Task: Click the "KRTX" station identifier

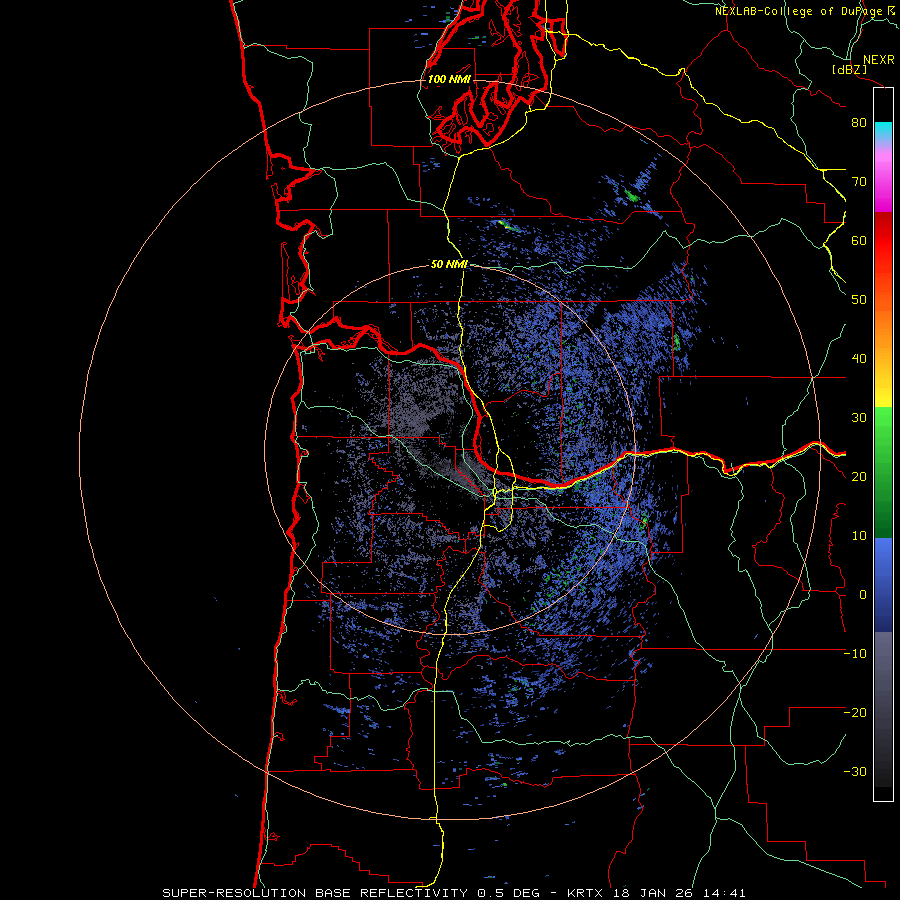Action: coord(585,893)
